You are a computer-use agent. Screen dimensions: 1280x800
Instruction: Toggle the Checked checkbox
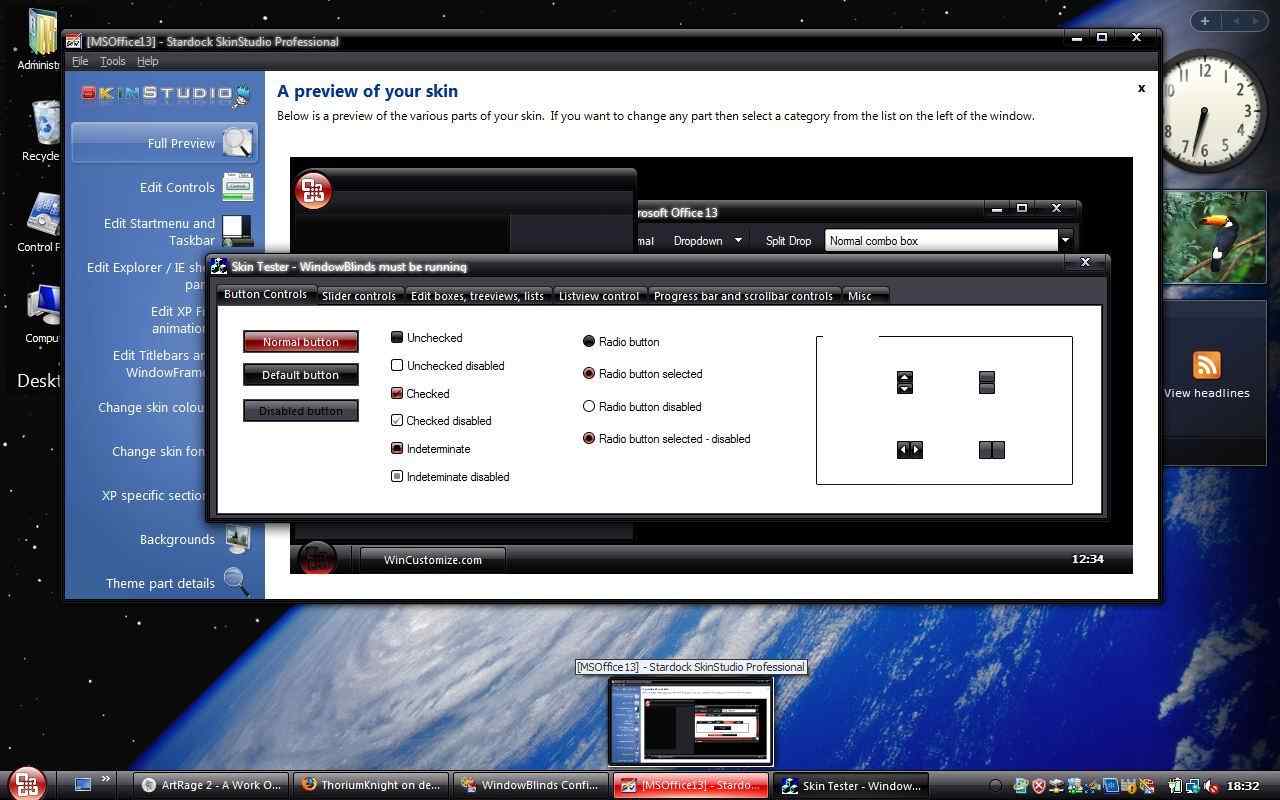(x=397, y=393)
